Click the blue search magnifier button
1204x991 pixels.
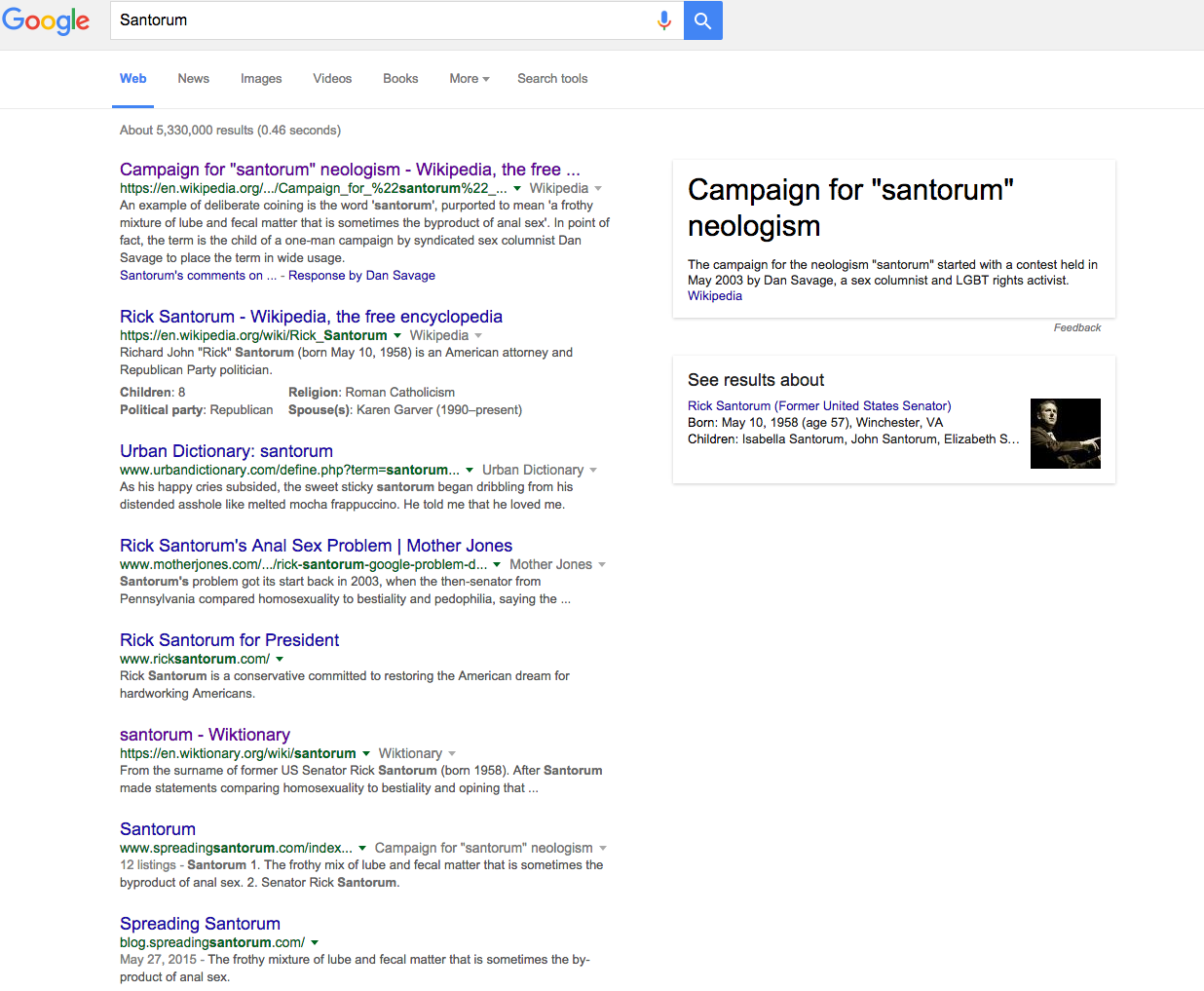point(703,20)
